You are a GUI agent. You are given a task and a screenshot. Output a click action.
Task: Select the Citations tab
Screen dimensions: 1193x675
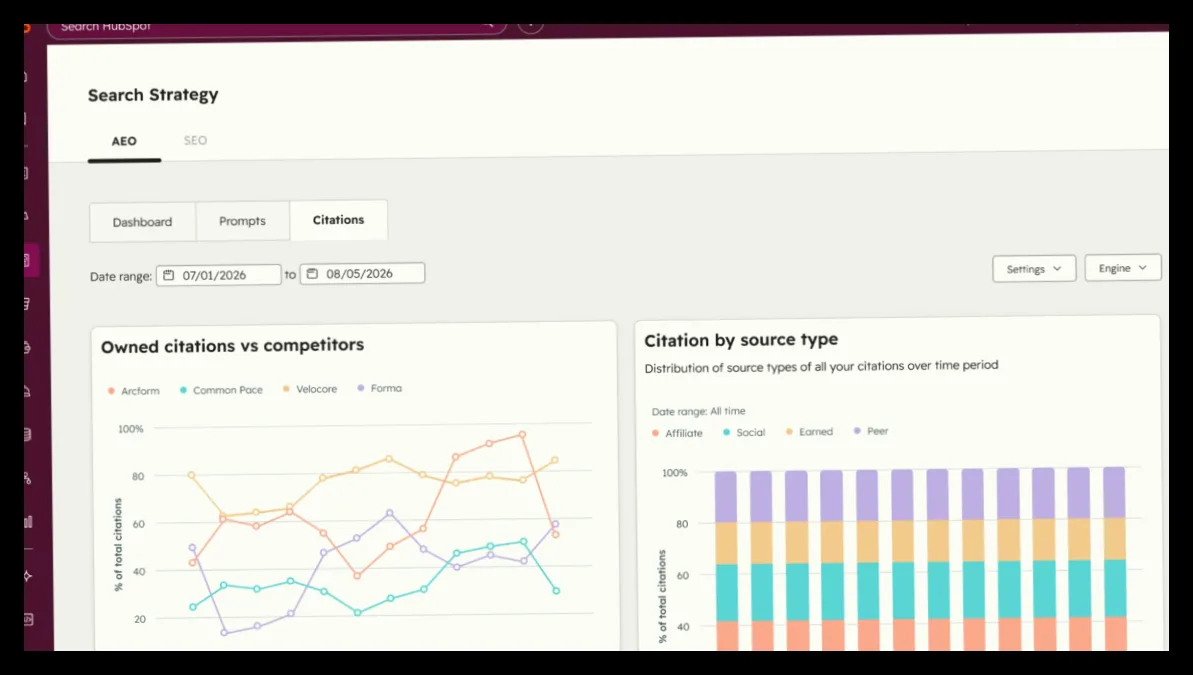click(339, 220)
